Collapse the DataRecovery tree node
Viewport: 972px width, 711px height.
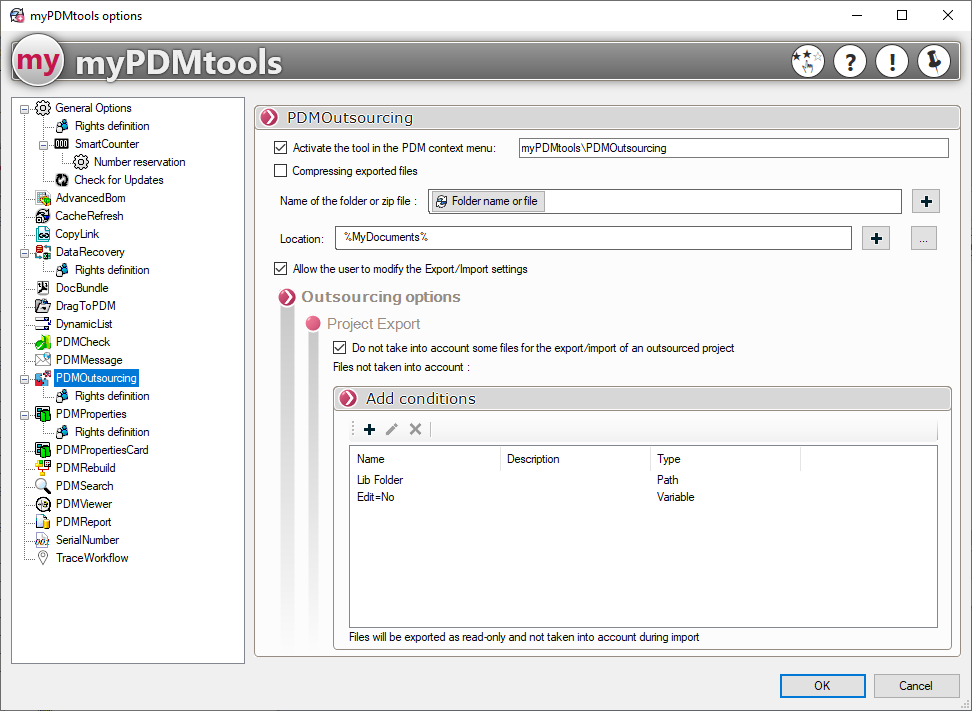pos(25,252)
